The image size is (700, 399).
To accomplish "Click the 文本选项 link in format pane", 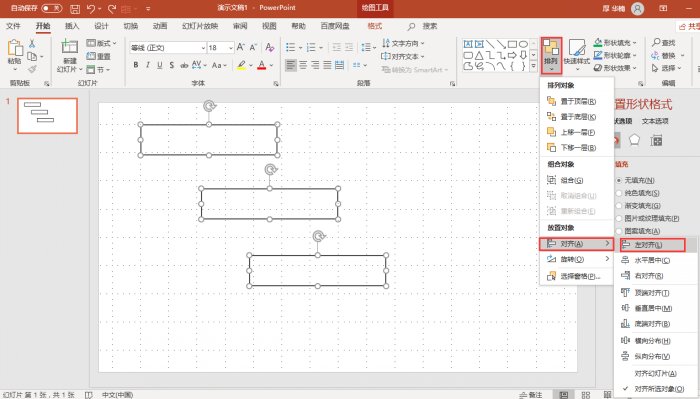I will 655,121.
